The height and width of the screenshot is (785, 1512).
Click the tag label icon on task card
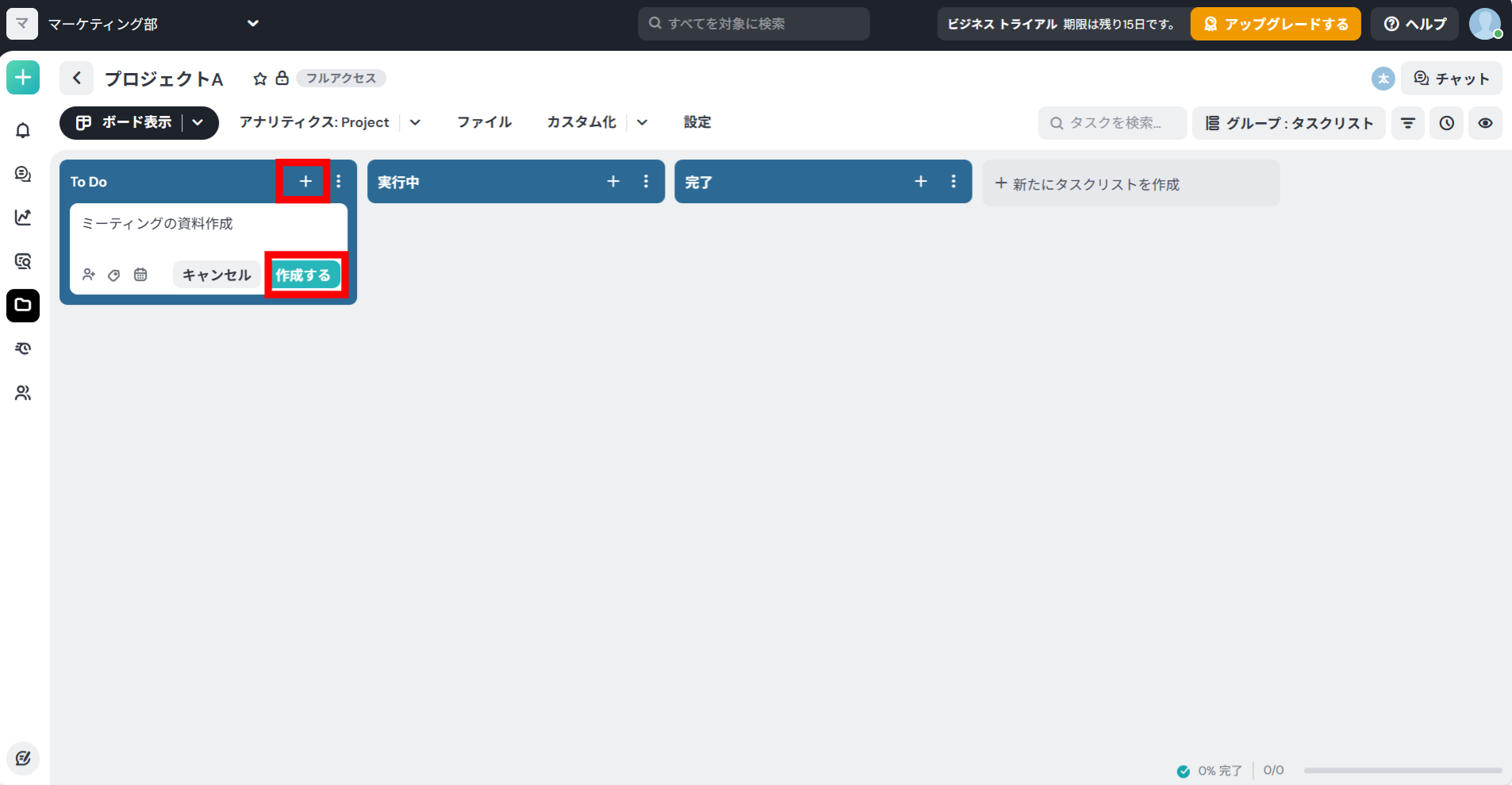pos(114,275)
